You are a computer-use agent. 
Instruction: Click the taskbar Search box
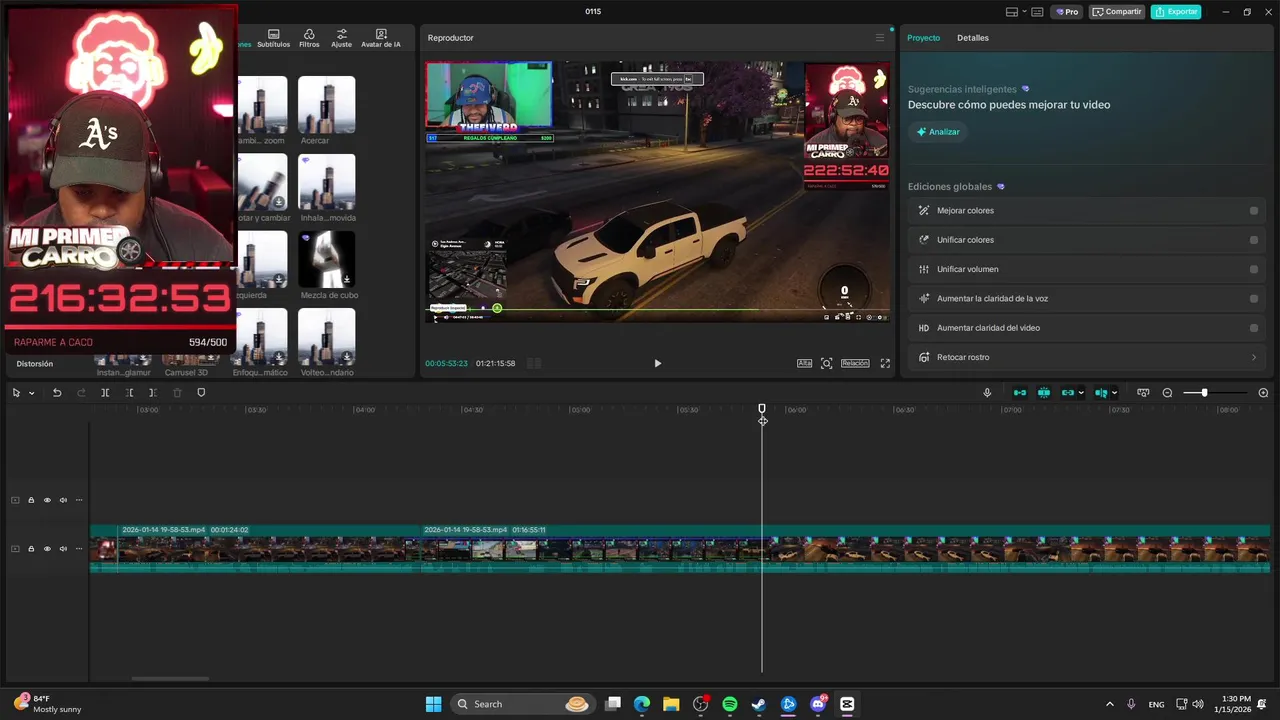click(x=522, y=704)
